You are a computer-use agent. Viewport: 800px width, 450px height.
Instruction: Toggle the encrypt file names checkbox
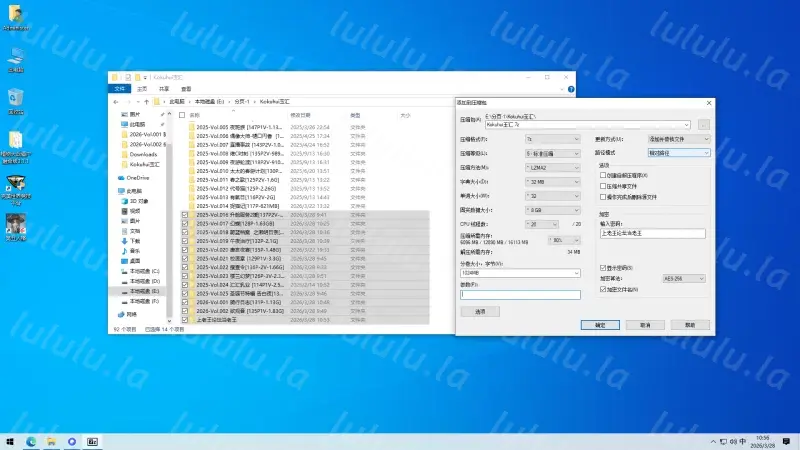click(603, 289)
